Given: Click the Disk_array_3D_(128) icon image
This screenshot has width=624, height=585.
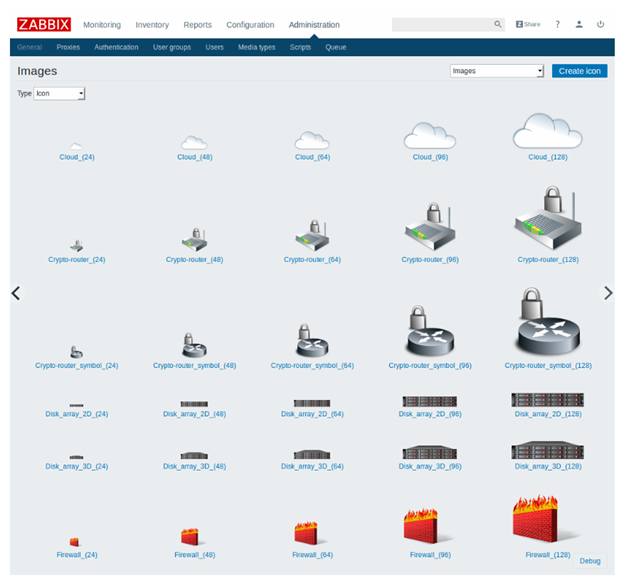Looking at the screenshot, I should coord(548,450).
